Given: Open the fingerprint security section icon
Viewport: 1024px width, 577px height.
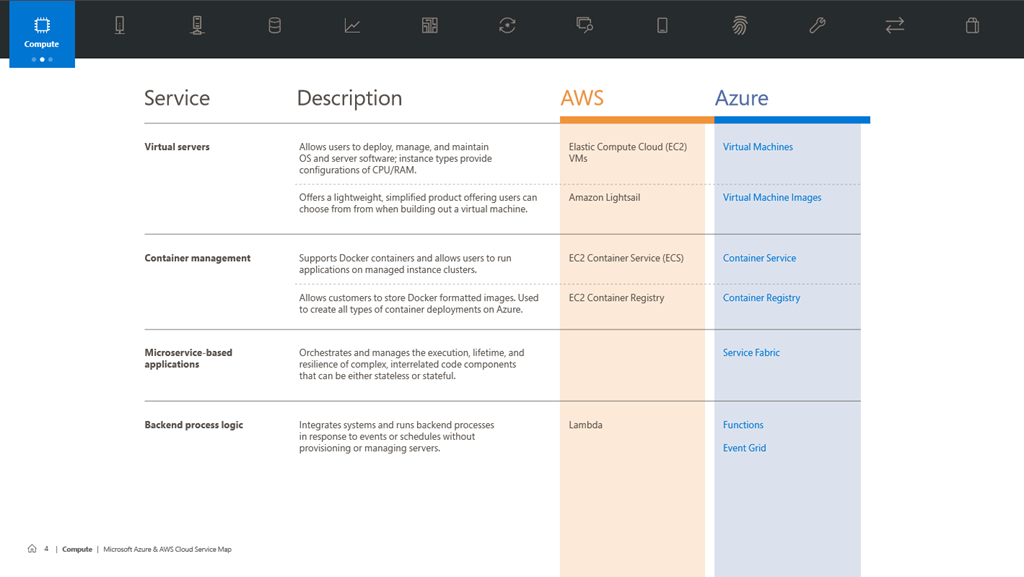Looking at the screenshot, I should 740,26.
